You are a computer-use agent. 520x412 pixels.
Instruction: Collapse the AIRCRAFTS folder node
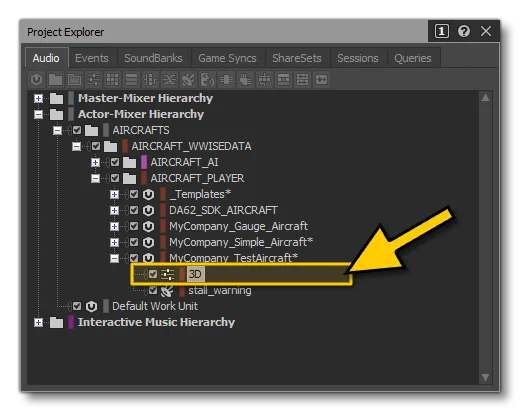pyautogui.click(x=57, y=130)
